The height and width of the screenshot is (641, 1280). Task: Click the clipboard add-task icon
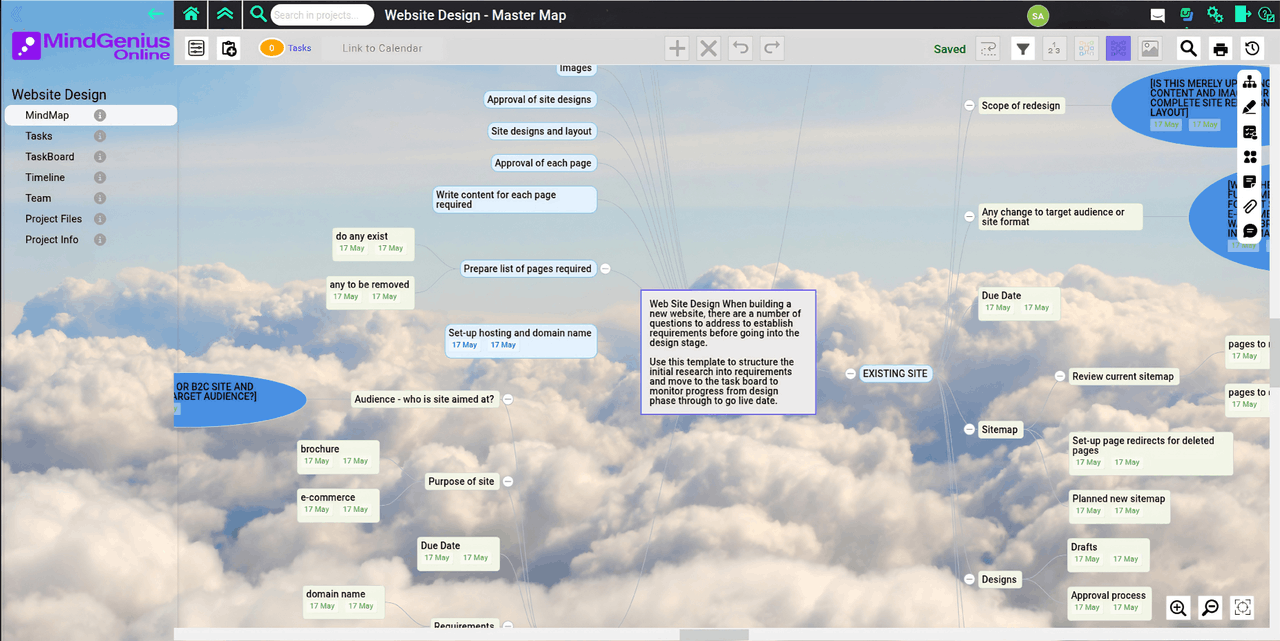pos(229,48)
